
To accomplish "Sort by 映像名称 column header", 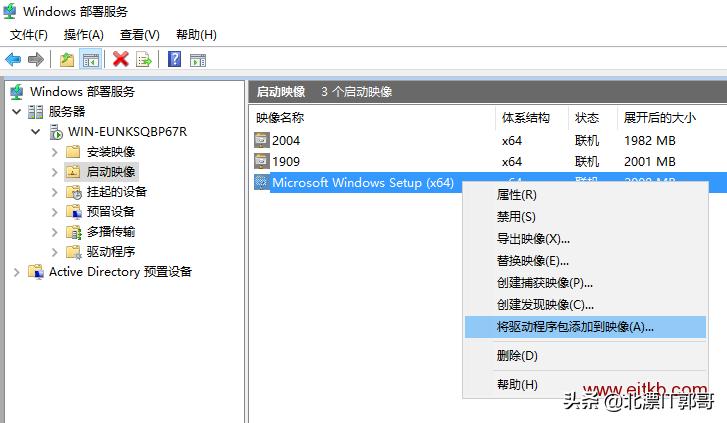I will [373, 118].
